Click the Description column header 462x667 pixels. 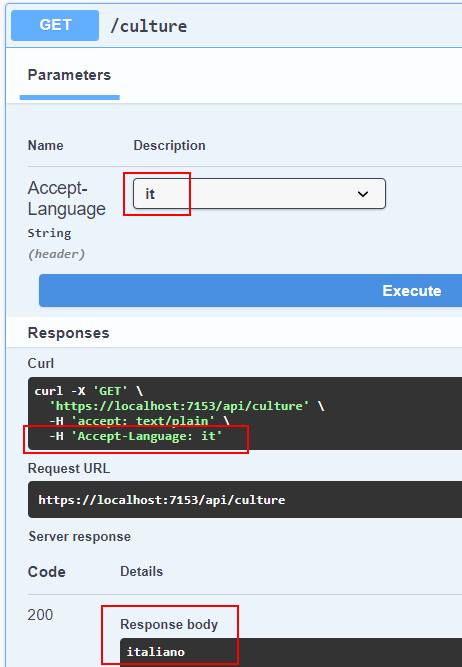click(169, 145)
